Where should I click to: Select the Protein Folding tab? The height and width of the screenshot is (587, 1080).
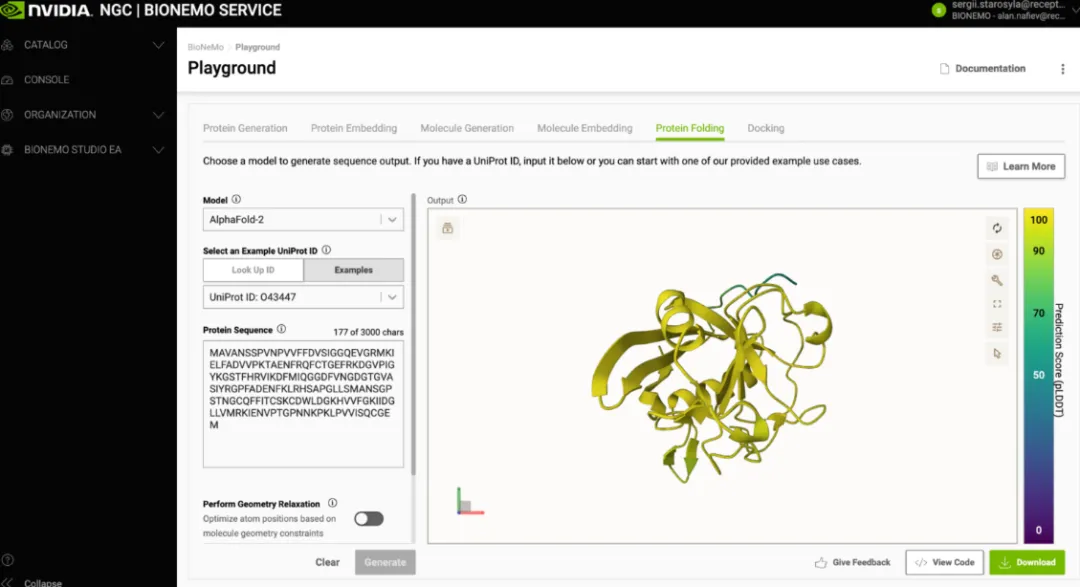tap(689, 128)
